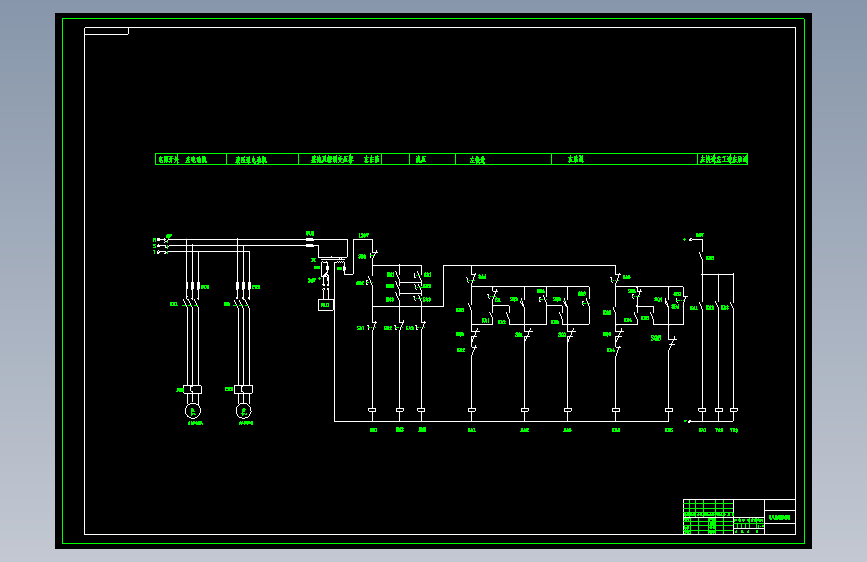The width and height of the screenshot is (867, 562).
Task: Click the boxed component below the transformer rectifier
Action: pos(326,305)
